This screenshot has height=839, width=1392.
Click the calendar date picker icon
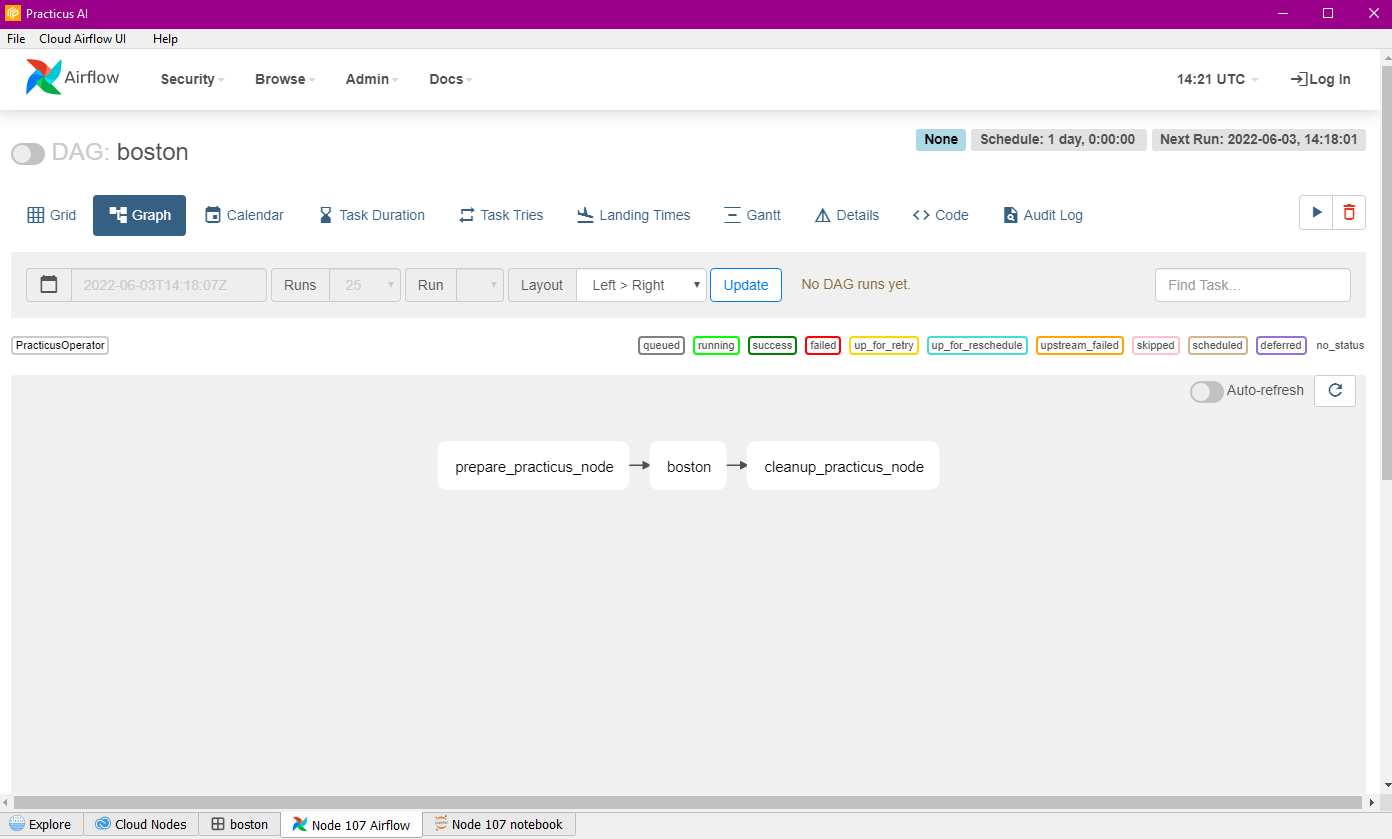[49, 285]
